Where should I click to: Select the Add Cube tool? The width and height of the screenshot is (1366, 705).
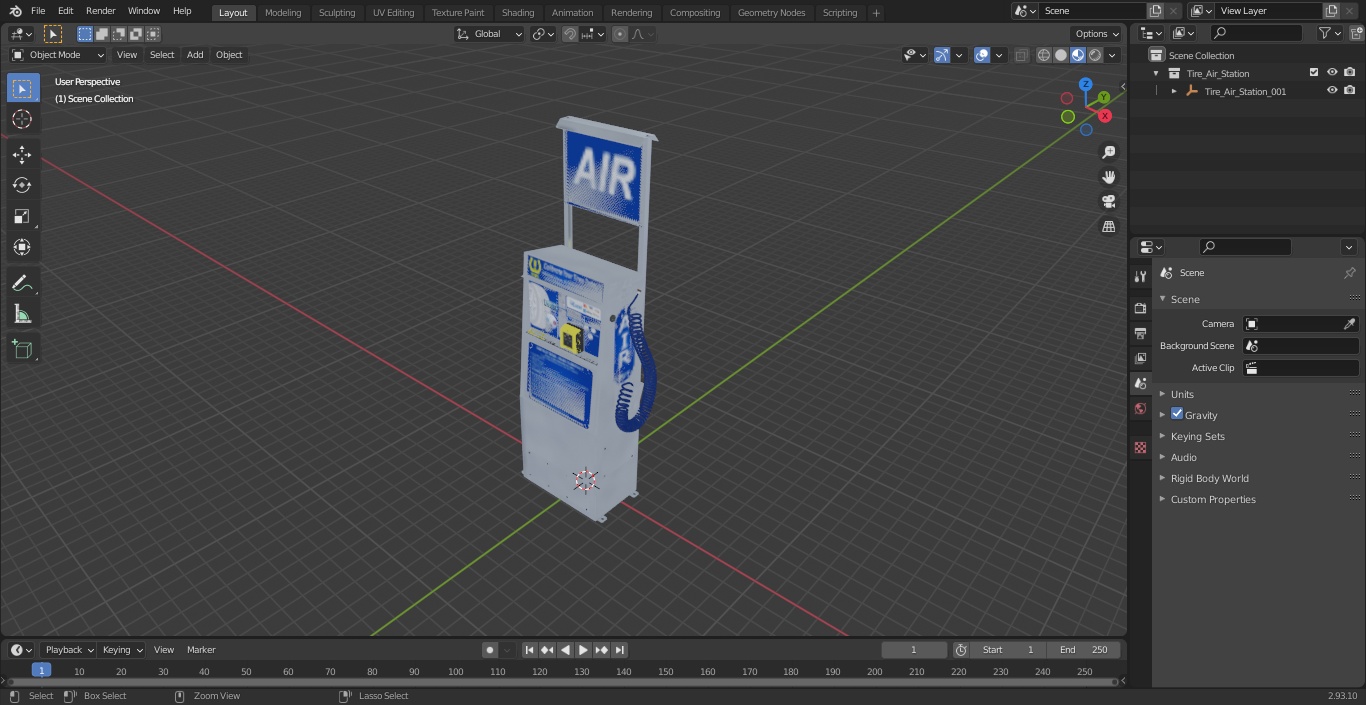click(22, 350)
